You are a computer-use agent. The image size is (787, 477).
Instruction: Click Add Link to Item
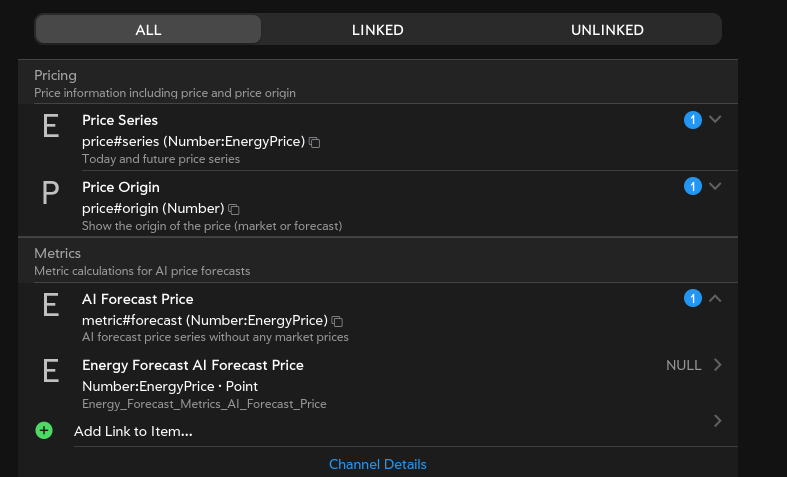point(133,431)
